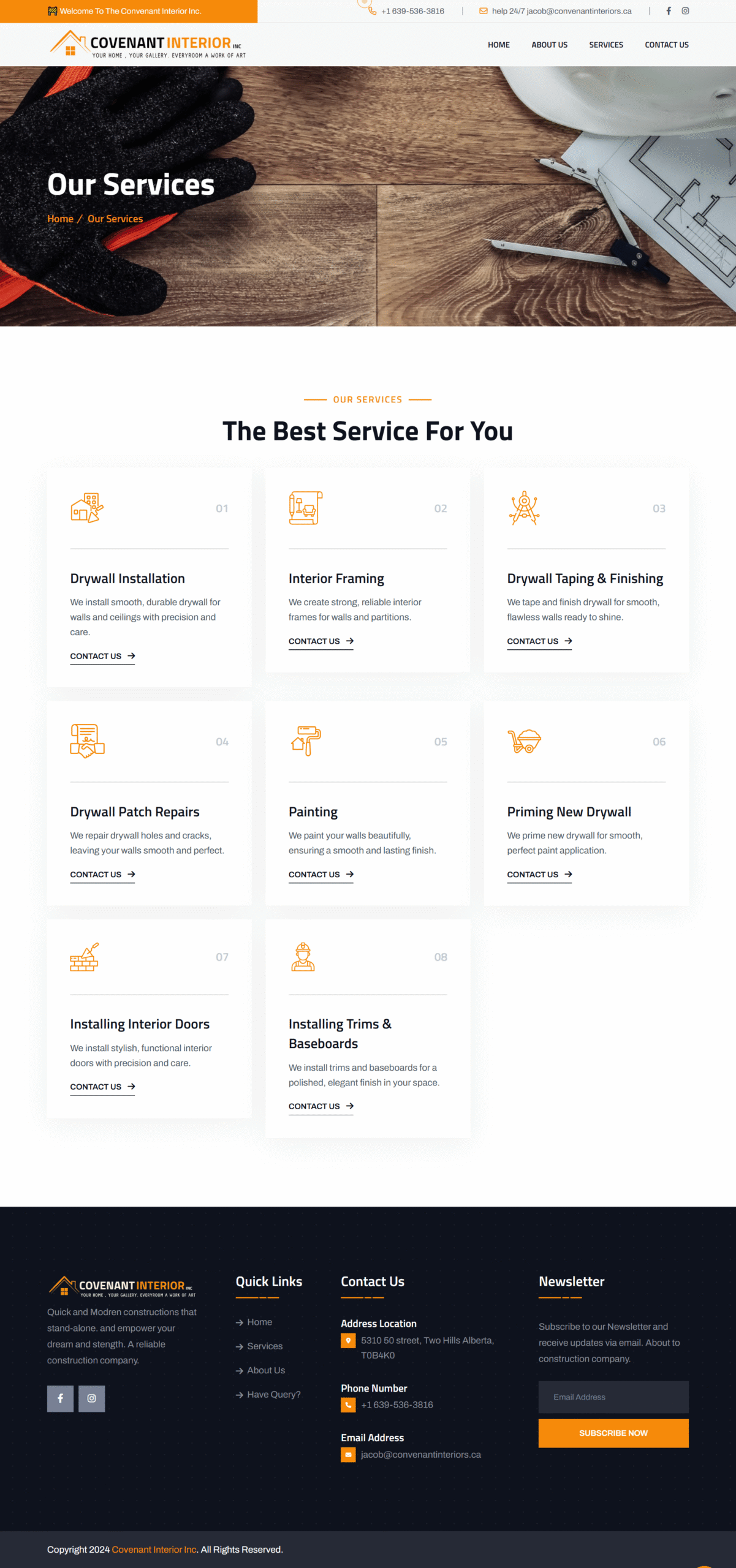736x1568 pixels.
Task: Open Facebook icon in the top bar
Action: [x=669, y=11]
